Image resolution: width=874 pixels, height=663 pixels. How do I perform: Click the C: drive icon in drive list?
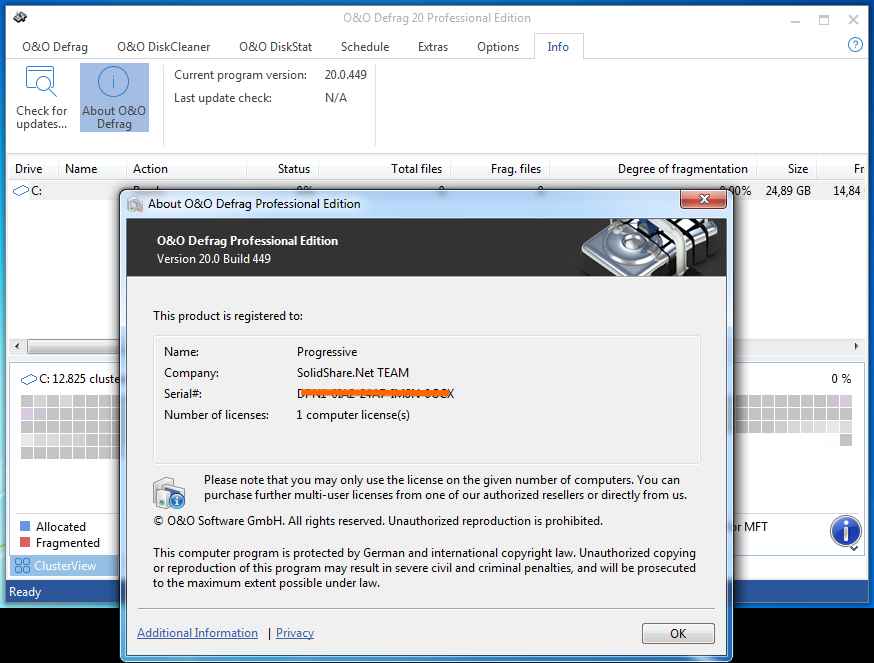coord(20,191)
